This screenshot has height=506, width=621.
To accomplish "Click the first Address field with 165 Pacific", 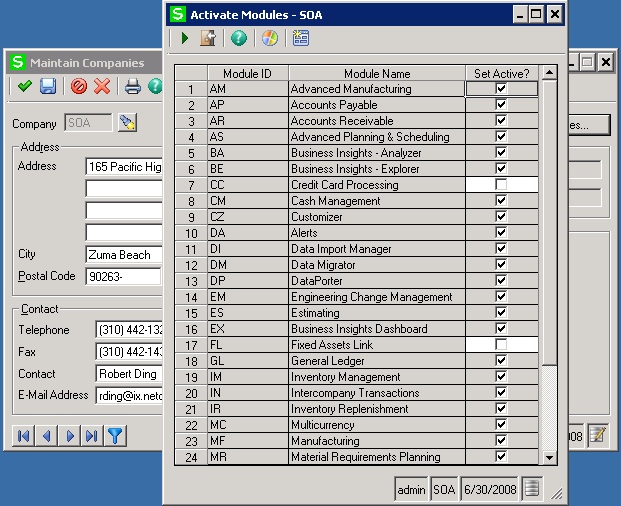I will point(124,167).
